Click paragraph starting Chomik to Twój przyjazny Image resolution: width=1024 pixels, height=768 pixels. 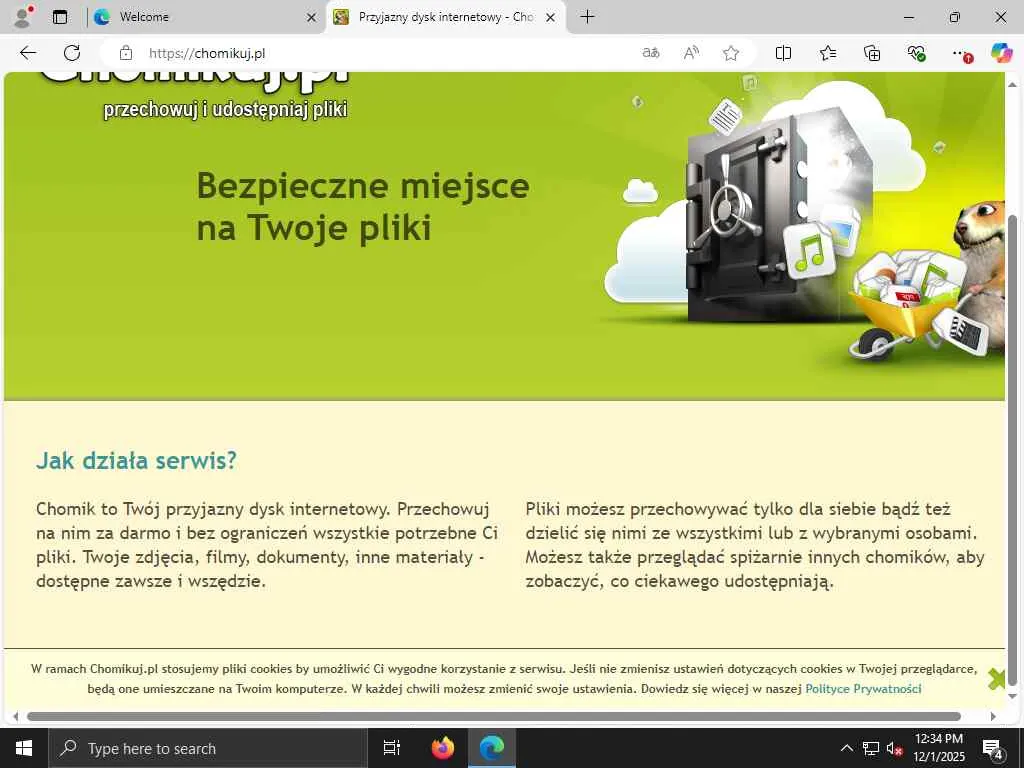pos(267,545)
